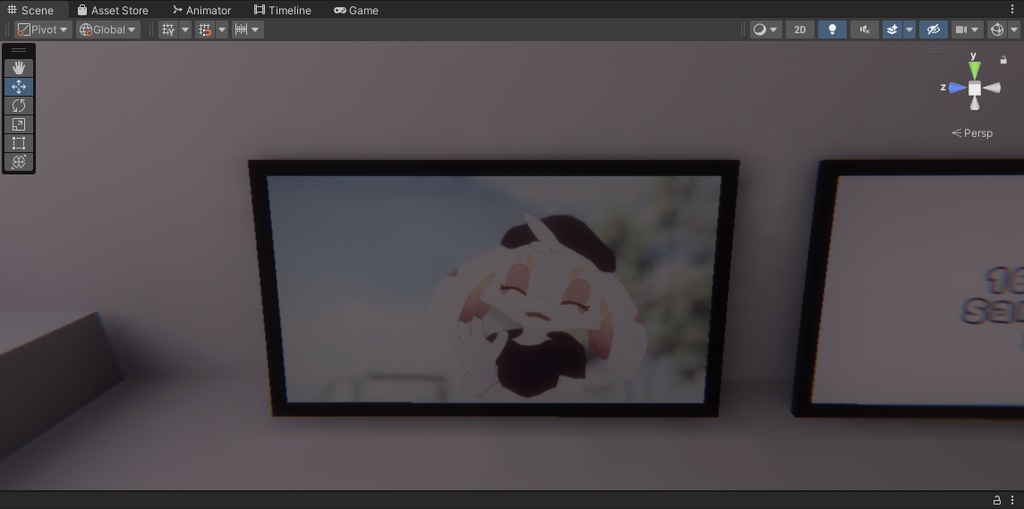This screenshot has height=509, width=1024.
Task: Switch to the Game tab
Action: click(x=356, y=10)
